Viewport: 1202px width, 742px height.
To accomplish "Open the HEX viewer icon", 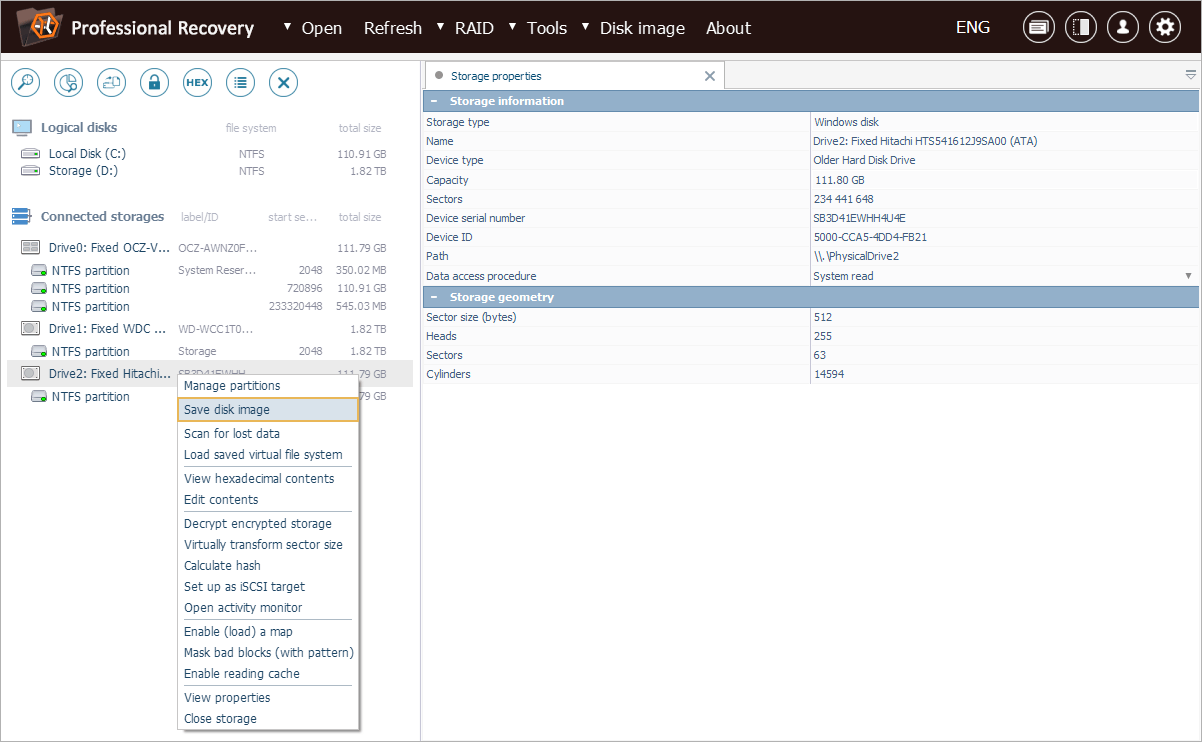I will point(197,83).
